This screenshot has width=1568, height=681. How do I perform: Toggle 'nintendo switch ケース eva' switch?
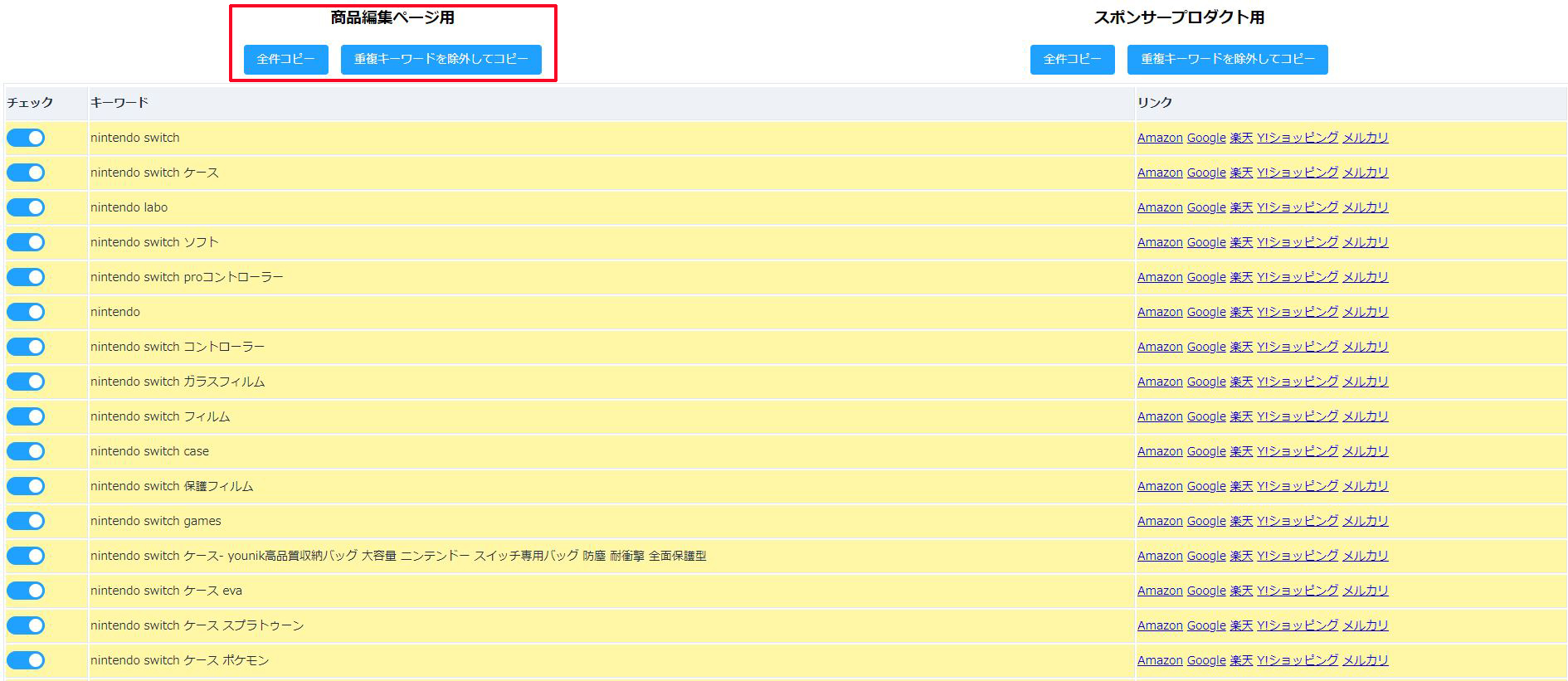click(26, 591)
